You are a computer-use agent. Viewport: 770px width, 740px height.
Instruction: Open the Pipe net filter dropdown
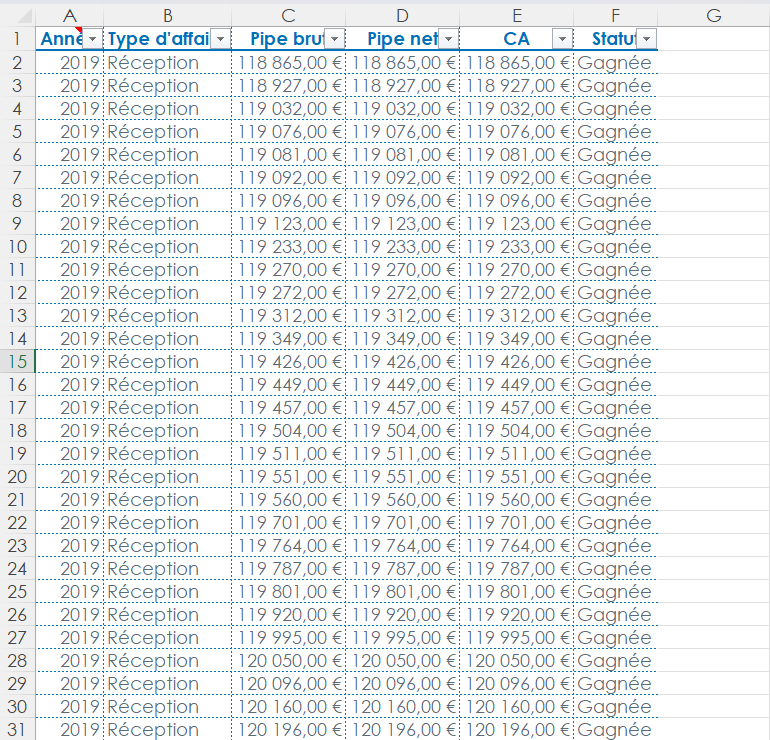(448, 39)
